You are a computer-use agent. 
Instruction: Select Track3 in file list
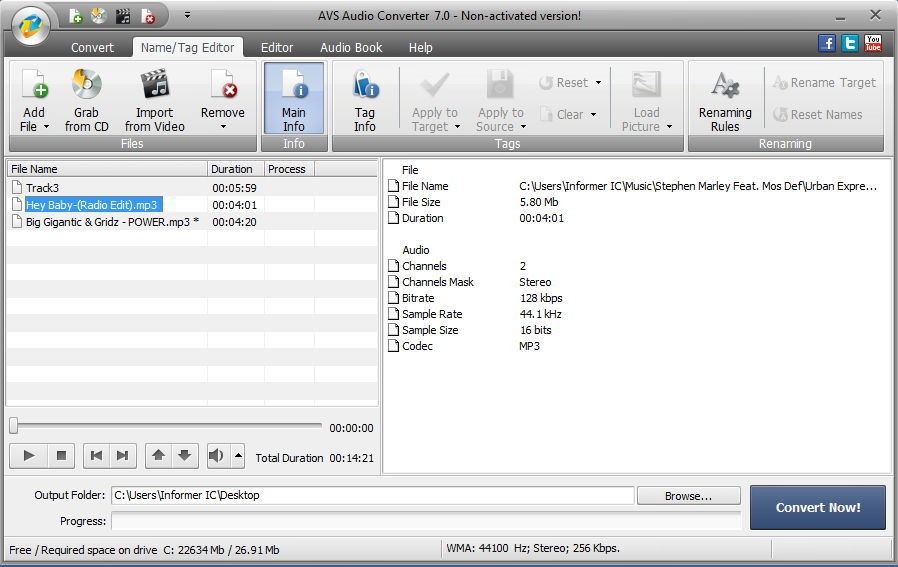pyautogui.click(x=42, y=188)
